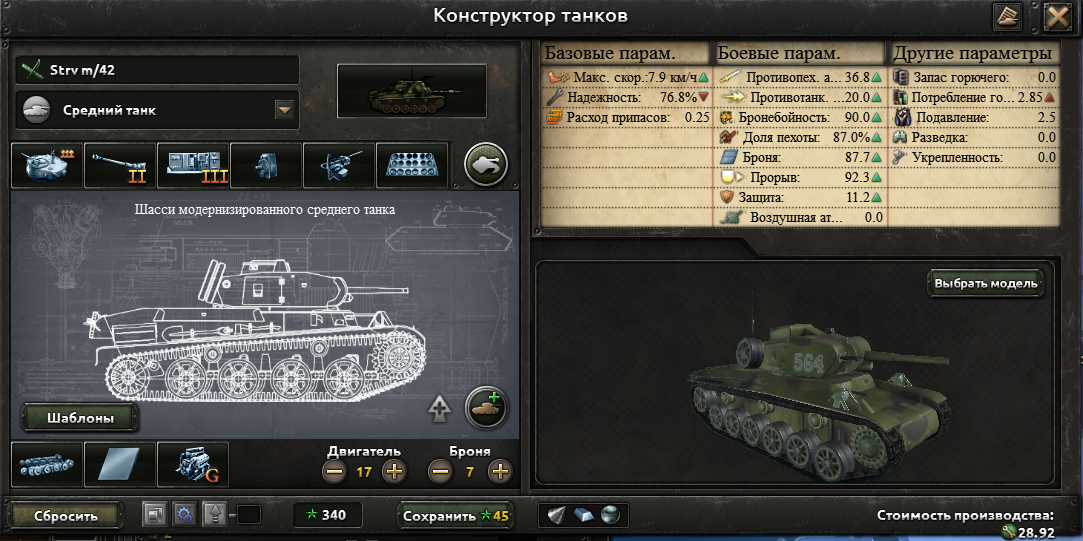
Task: Open the armor plate type slot
Action: coord(119,464)
